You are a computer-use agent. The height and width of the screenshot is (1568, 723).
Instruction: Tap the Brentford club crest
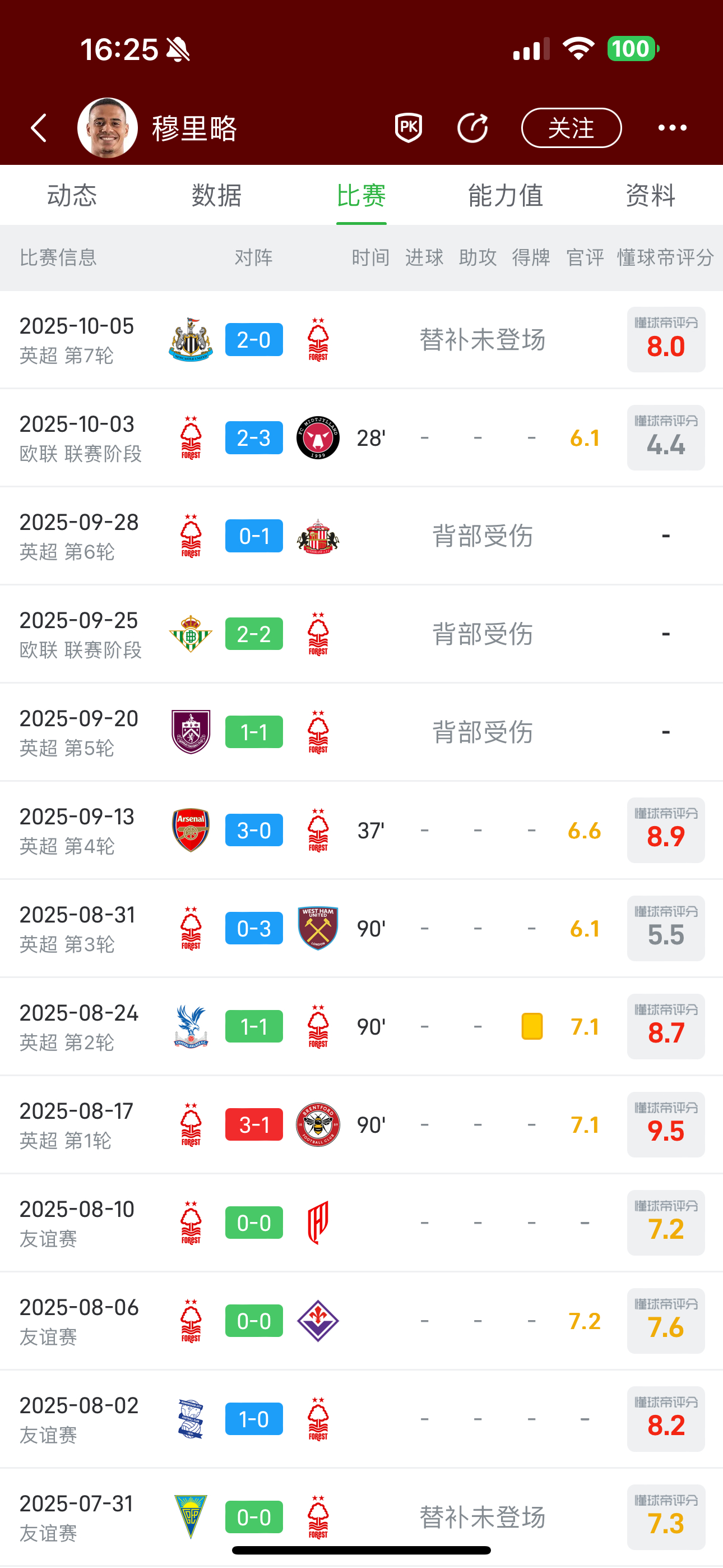318,1125
